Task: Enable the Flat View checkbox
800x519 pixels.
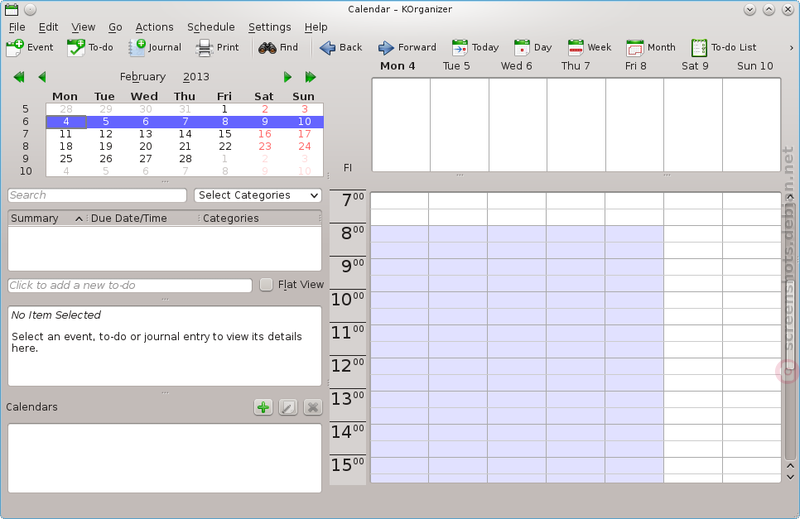Action: [266, 285]
